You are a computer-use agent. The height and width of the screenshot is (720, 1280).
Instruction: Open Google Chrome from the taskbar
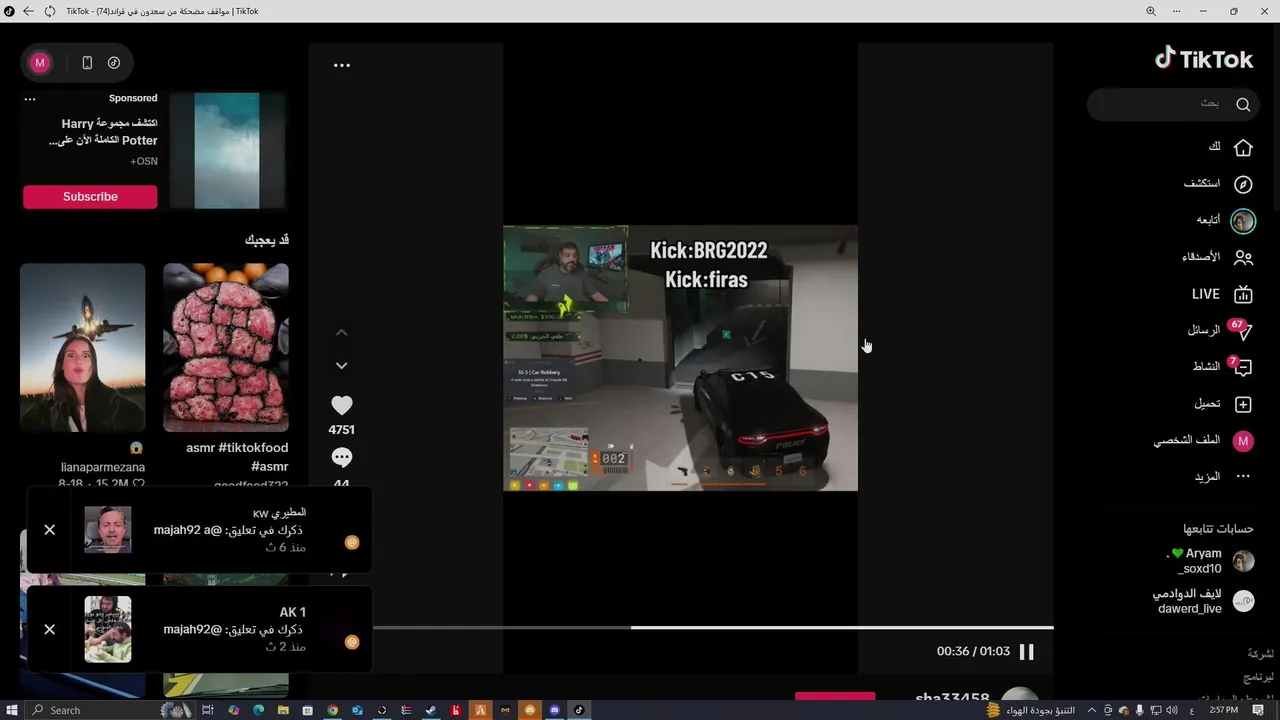click(x=333, y=710)
